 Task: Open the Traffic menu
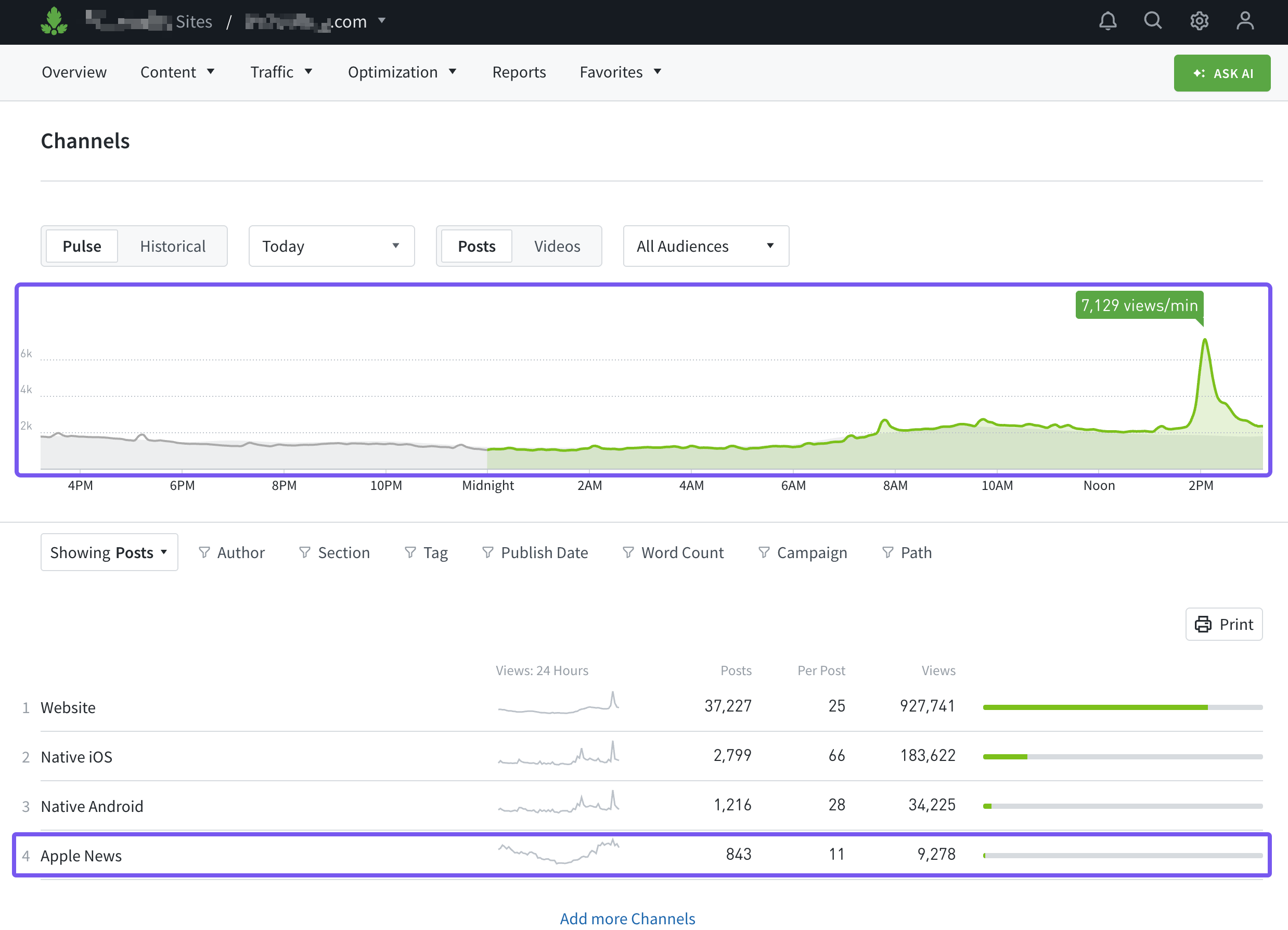point(281,72)
